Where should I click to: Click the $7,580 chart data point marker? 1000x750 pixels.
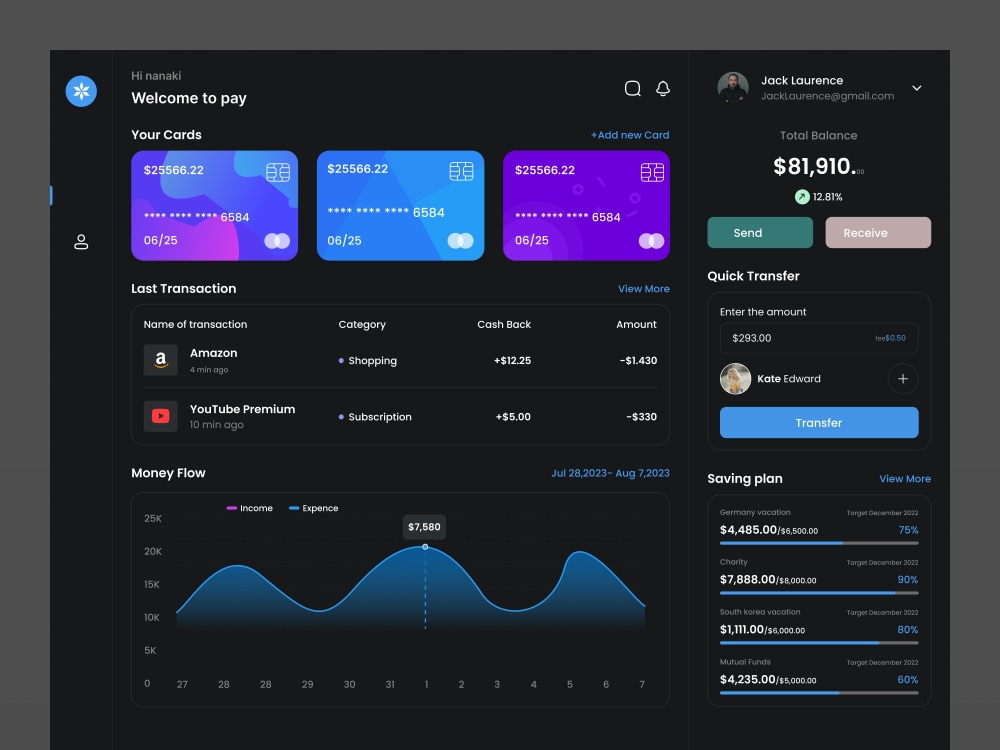(425, 547)
